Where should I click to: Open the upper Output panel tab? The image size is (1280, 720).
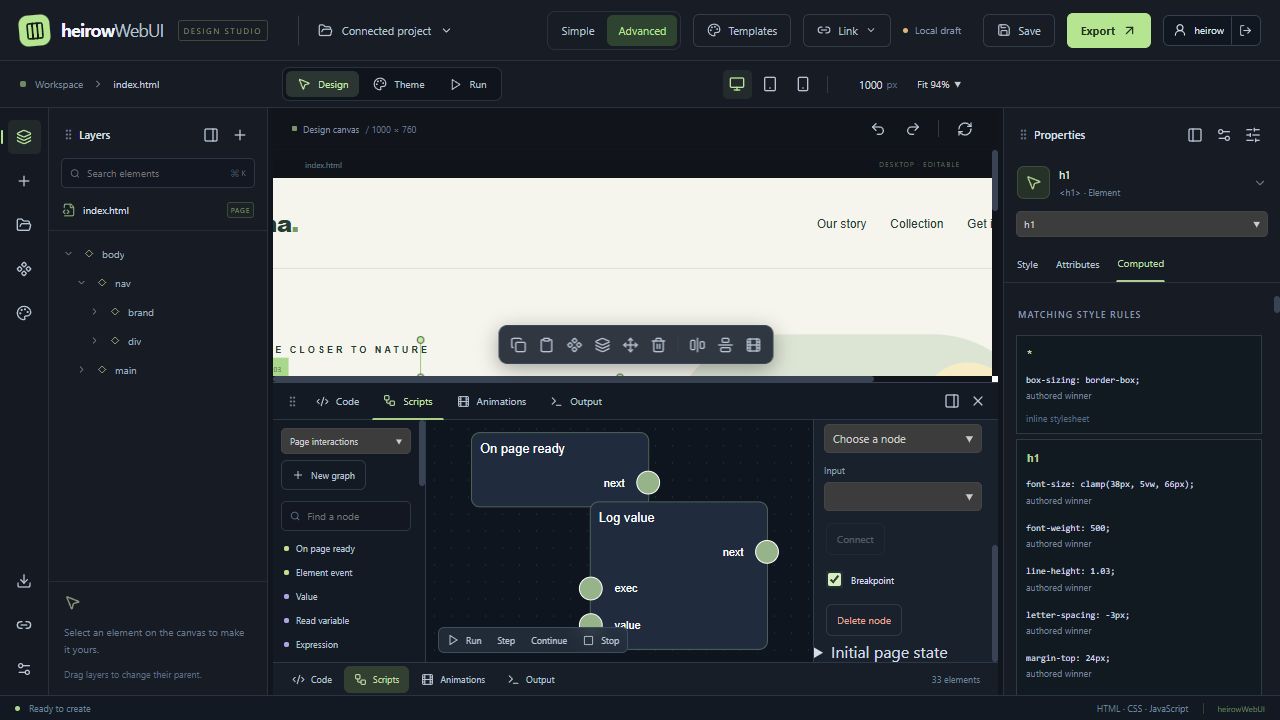[576, 402]
